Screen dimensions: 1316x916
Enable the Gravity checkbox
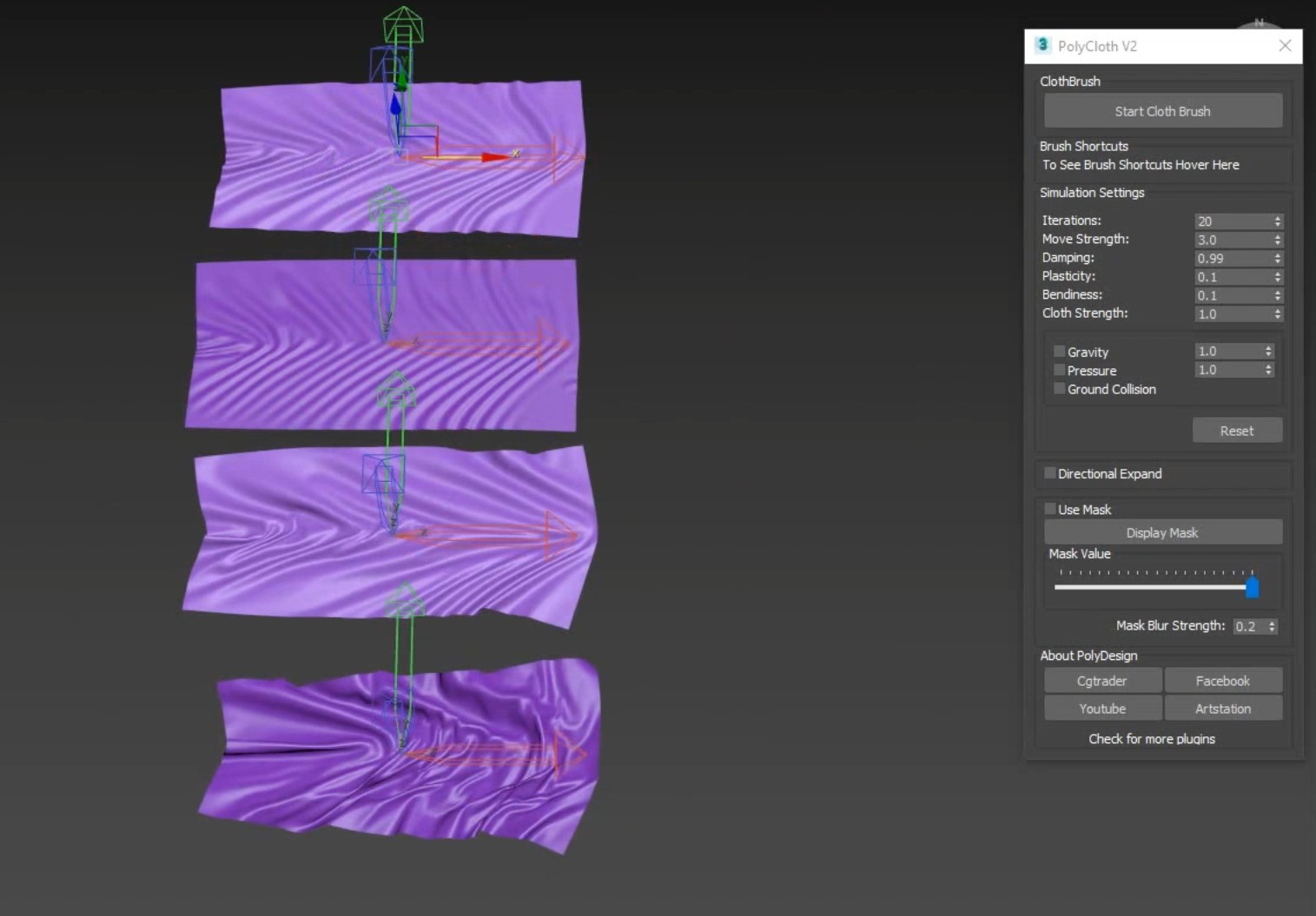[1060, 352]
